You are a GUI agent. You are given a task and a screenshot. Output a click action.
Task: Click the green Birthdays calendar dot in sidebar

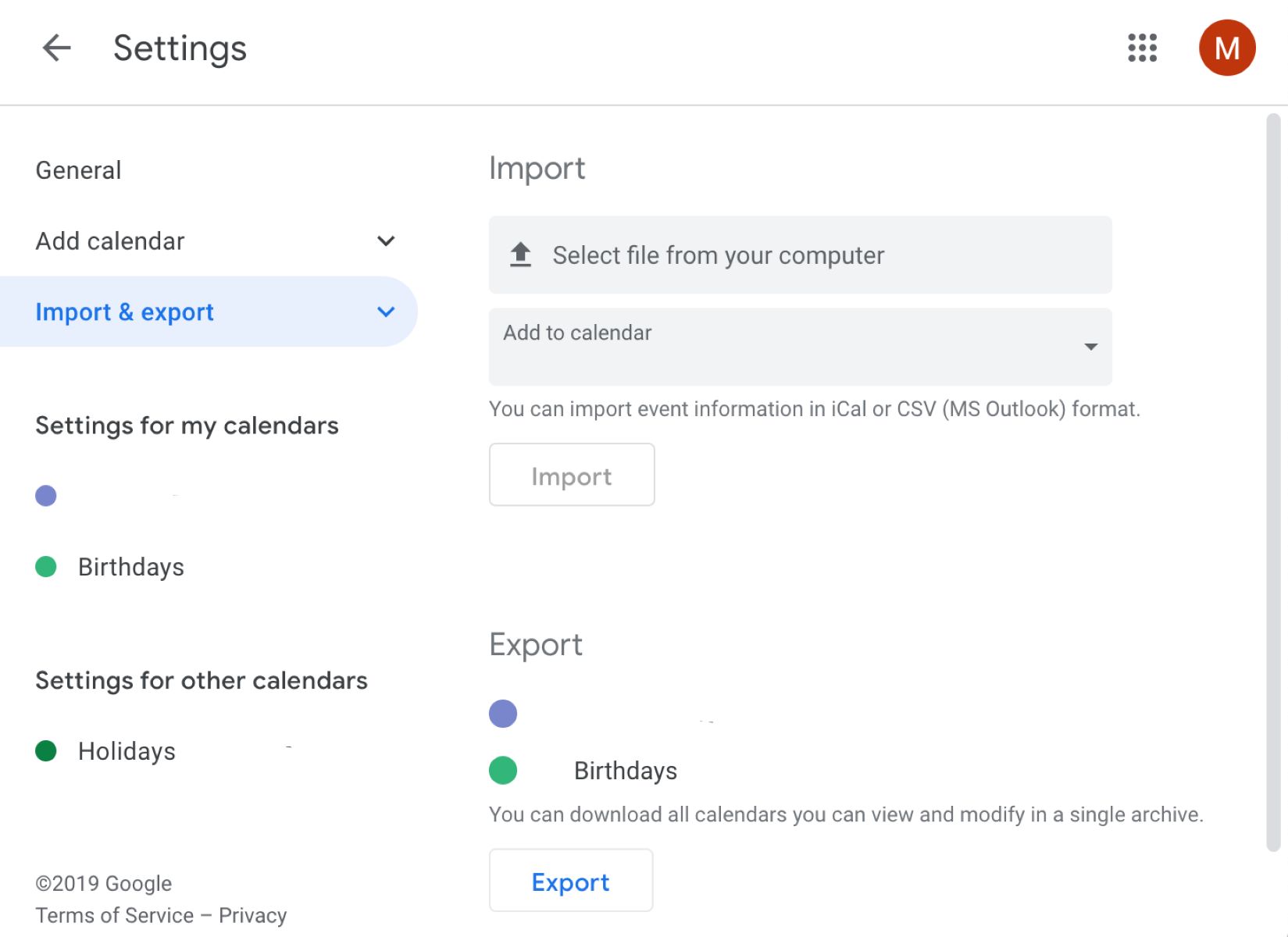[45, 567]
